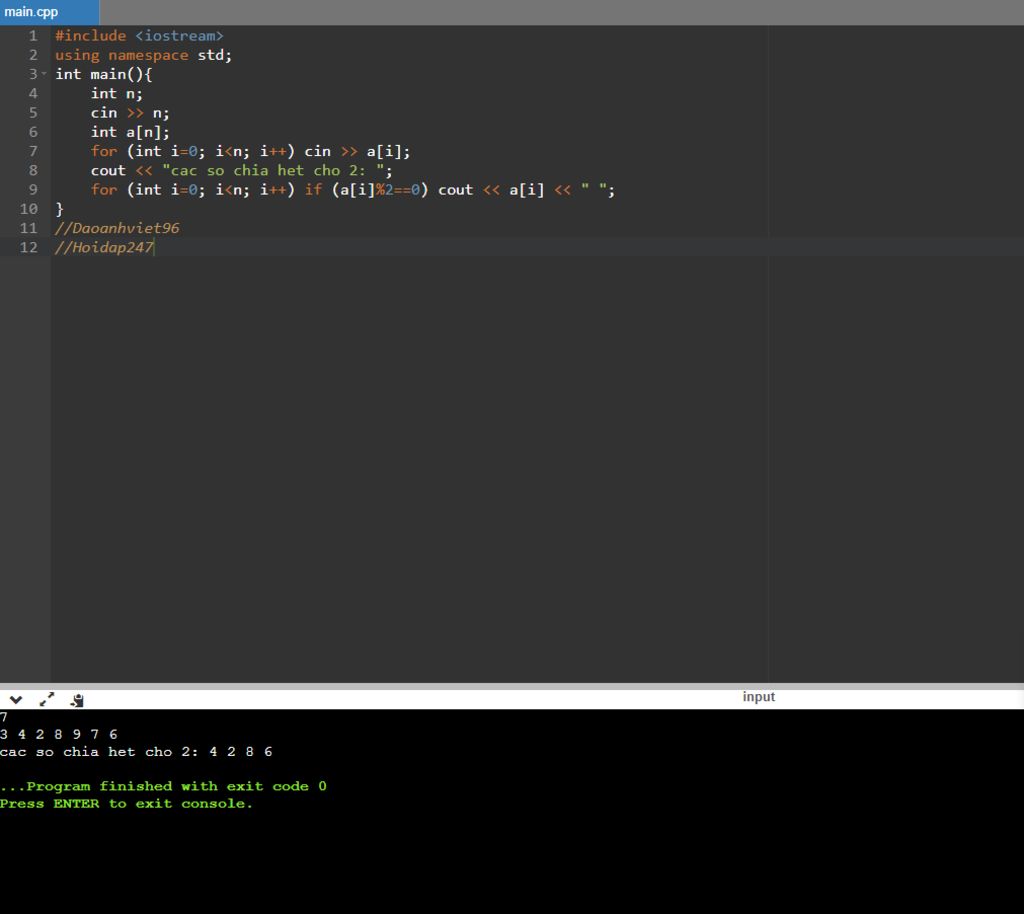Click the '#include <iostream>' code line
This screenshot has height=914, width=1024.
[x=139, y=36]
